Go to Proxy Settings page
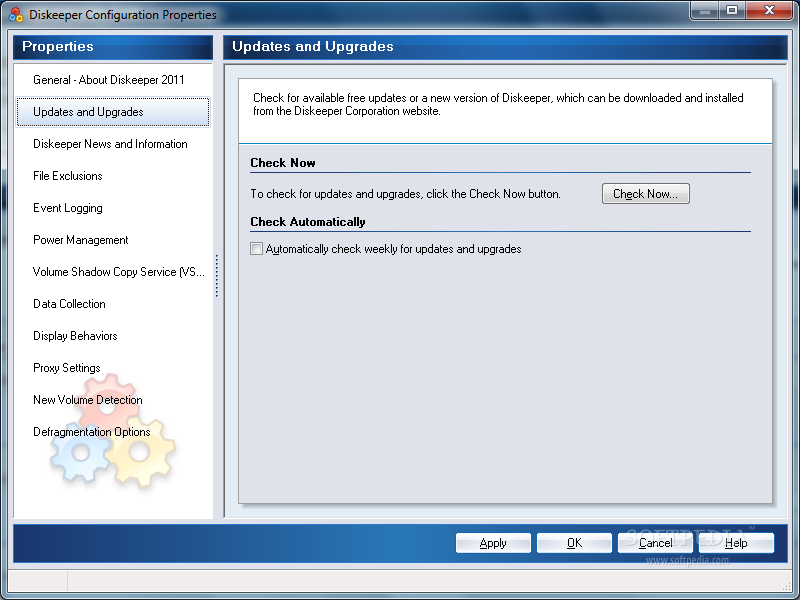Screen dimensions: 800x600 coord(67,368)
